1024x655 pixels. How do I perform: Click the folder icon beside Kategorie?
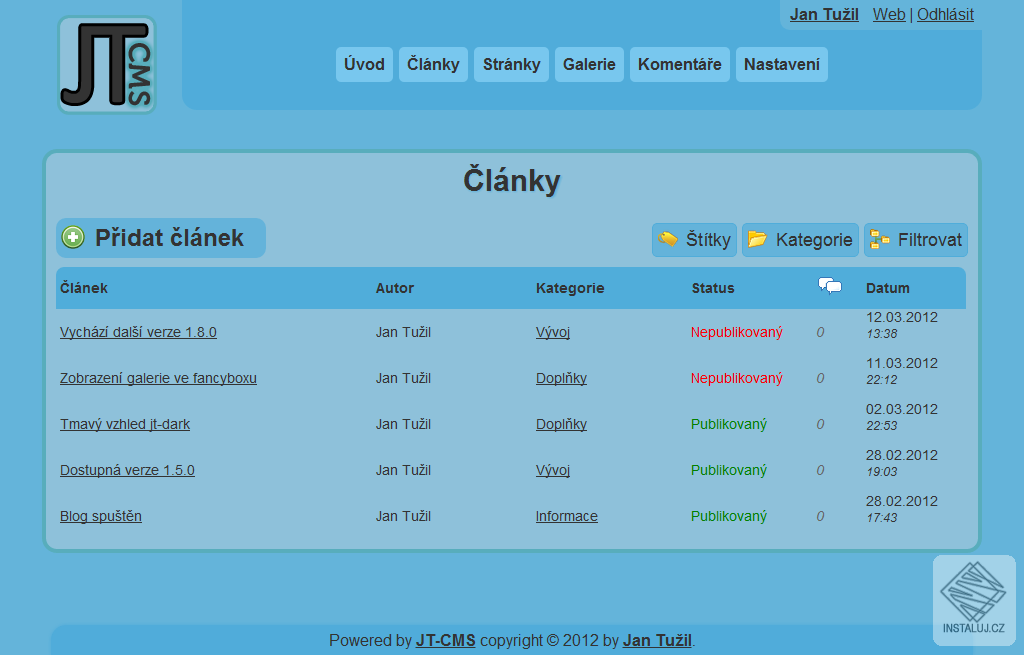tap(758, 239)
